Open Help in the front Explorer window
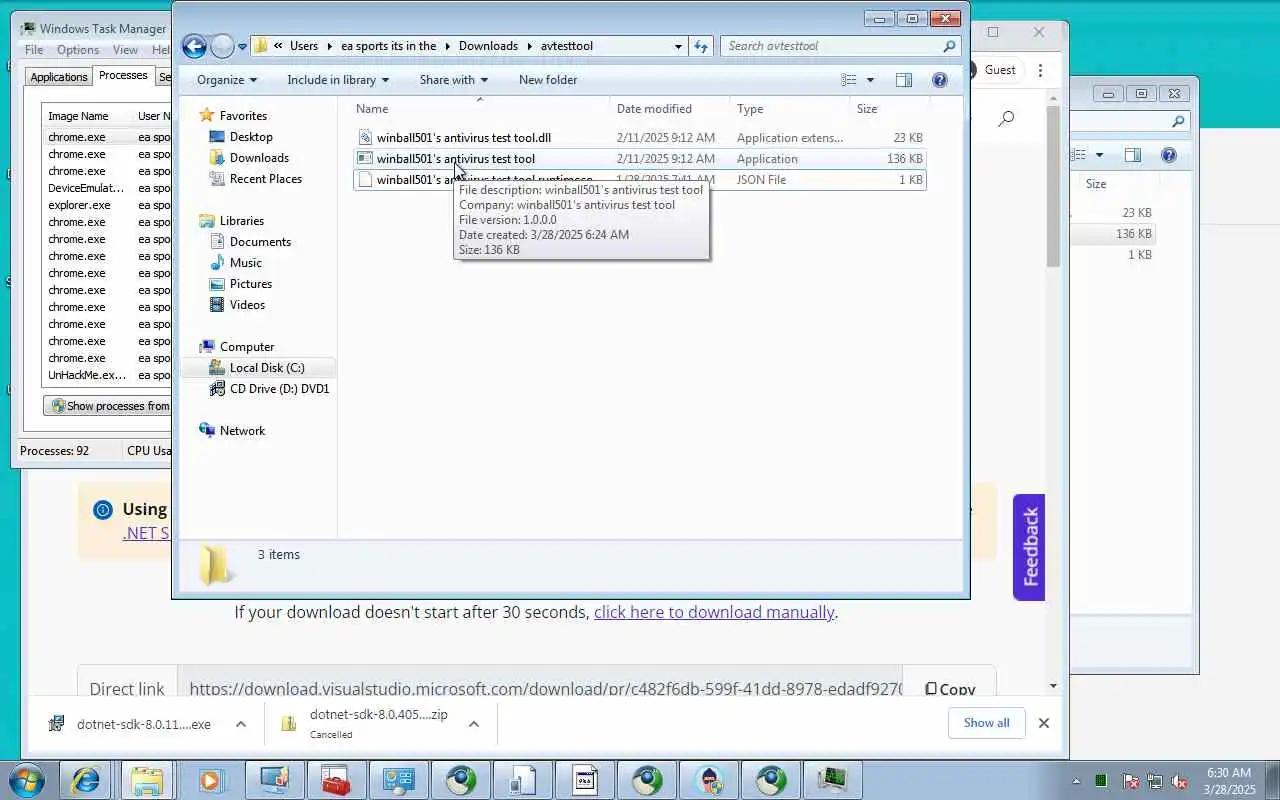Viewport: 1280px width, 800px height. 940,80
